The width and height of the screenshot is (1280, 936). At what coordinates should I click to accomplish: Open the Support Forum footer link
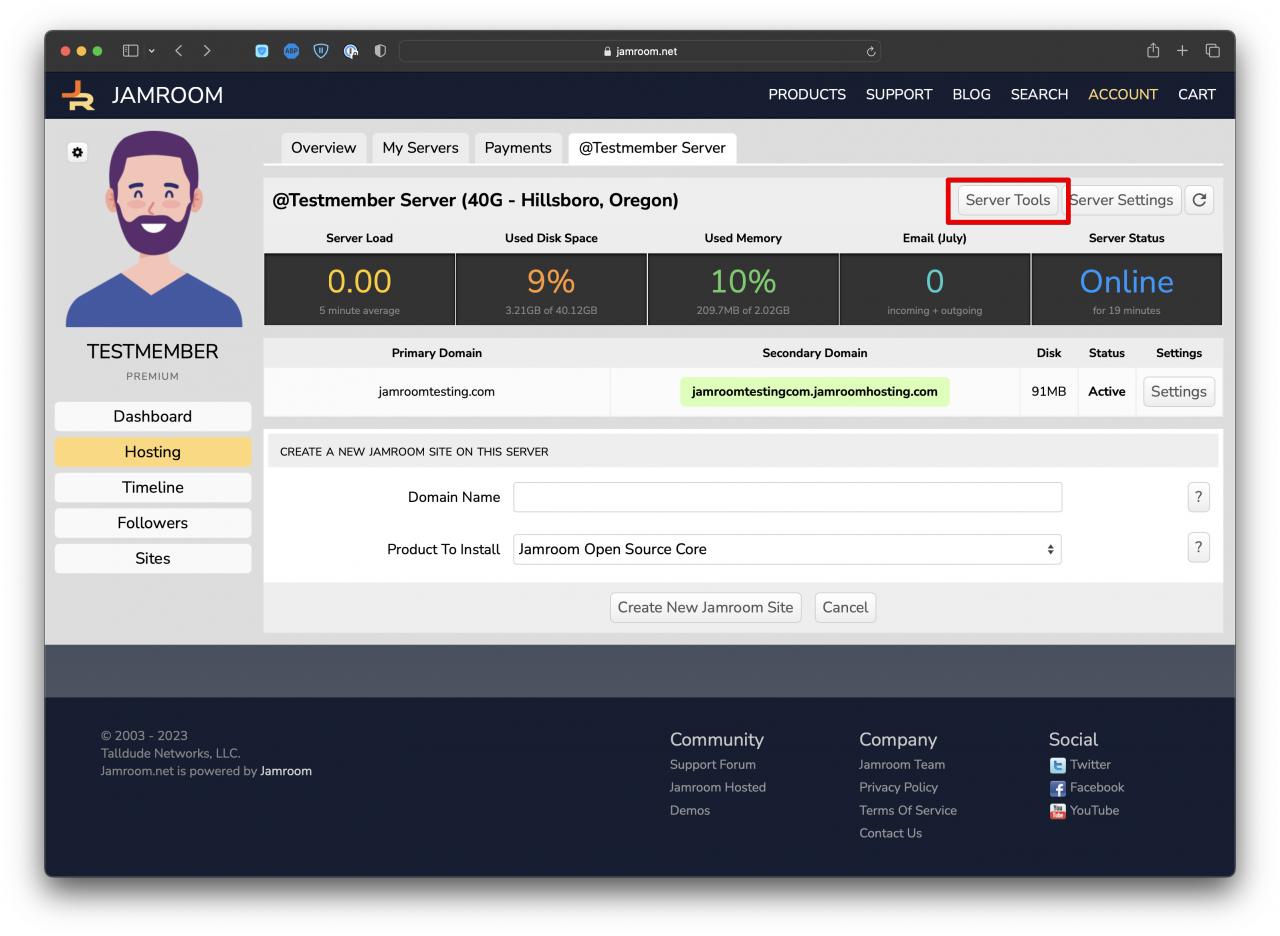(712, 764)
